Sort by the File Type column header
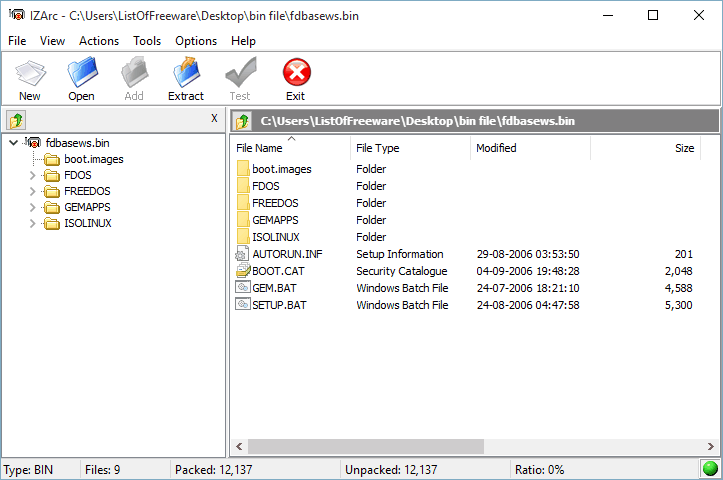723x480 pixels. click(410, 148)
